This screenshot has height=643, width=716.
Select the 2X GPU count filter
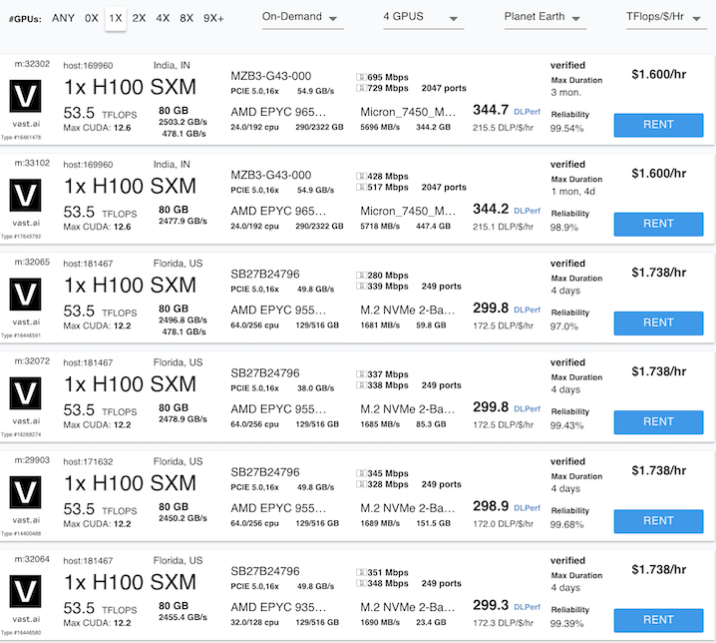139,18
